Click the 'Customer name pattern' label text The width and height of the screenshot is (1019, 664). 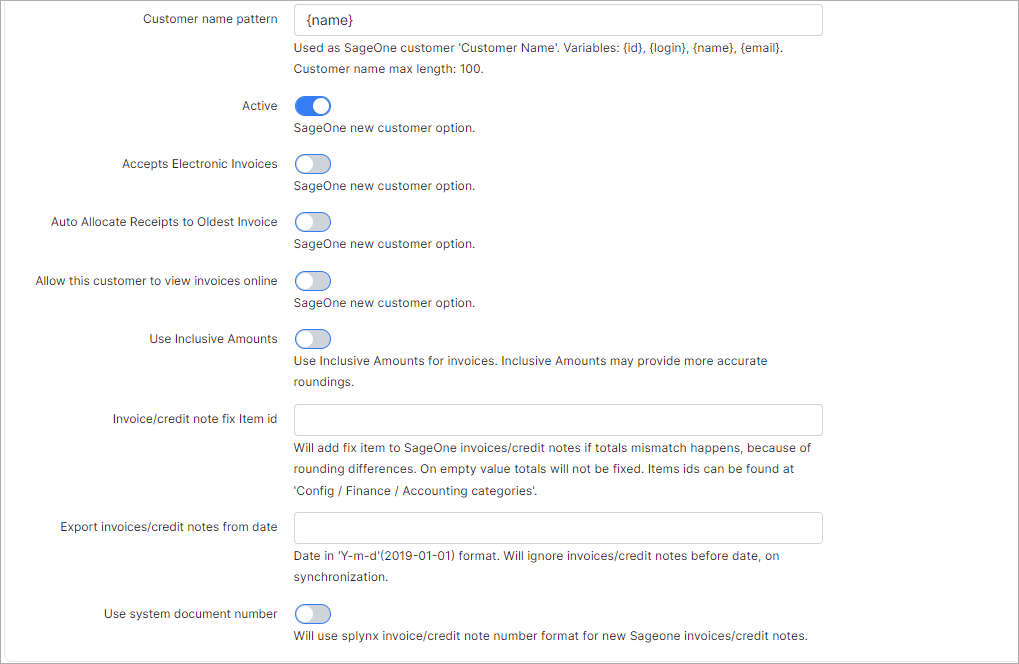(x=210, y=20)
